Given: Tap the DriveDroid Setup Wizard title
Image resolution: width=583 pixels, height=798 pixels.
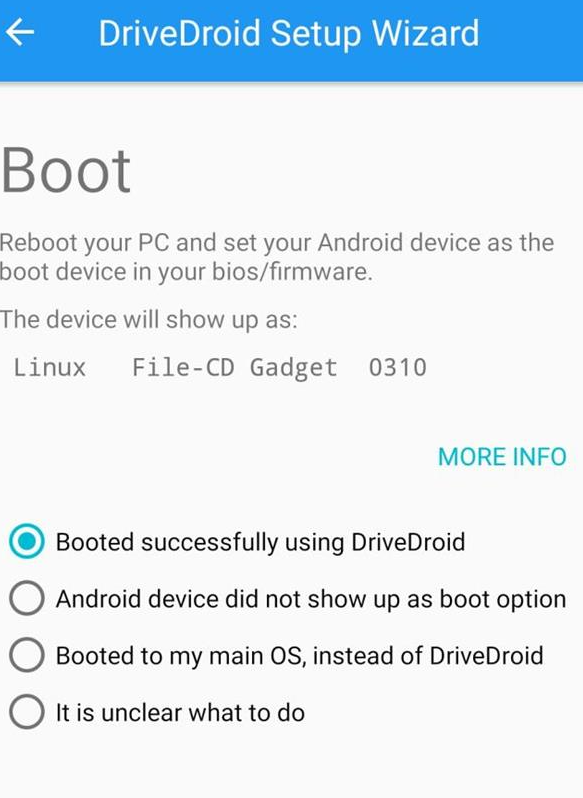Looking at the screenshot, I should click(288, 34).
